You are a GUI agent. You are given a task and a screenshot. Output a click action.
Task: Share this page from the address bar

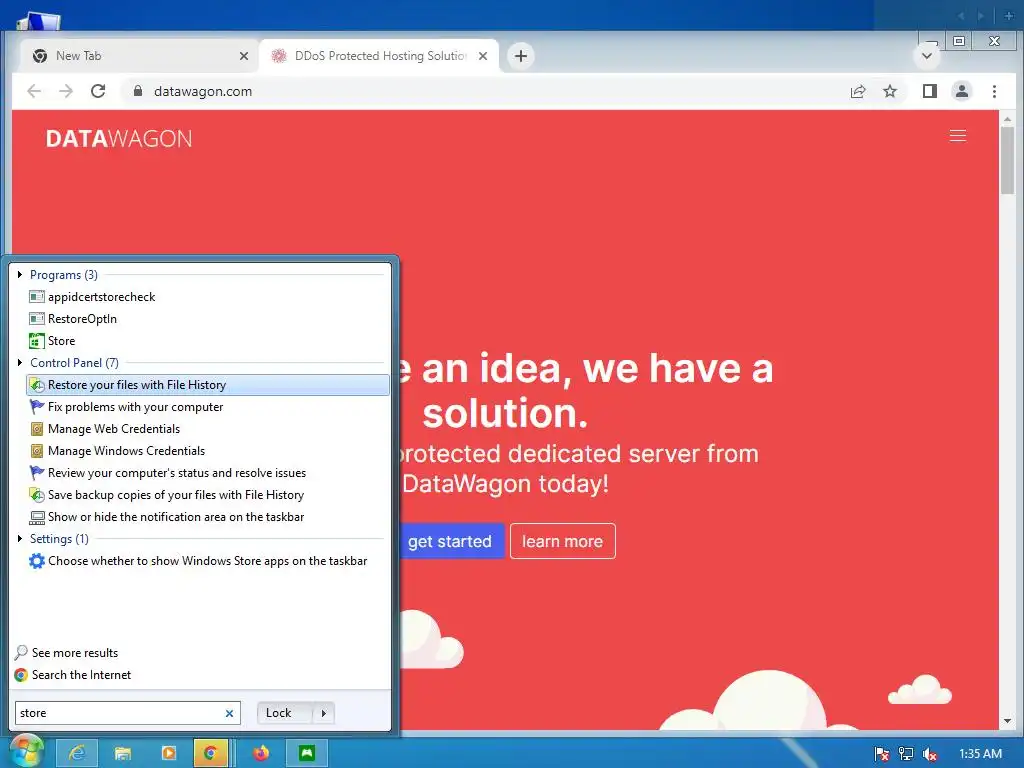tap(858, 91)
